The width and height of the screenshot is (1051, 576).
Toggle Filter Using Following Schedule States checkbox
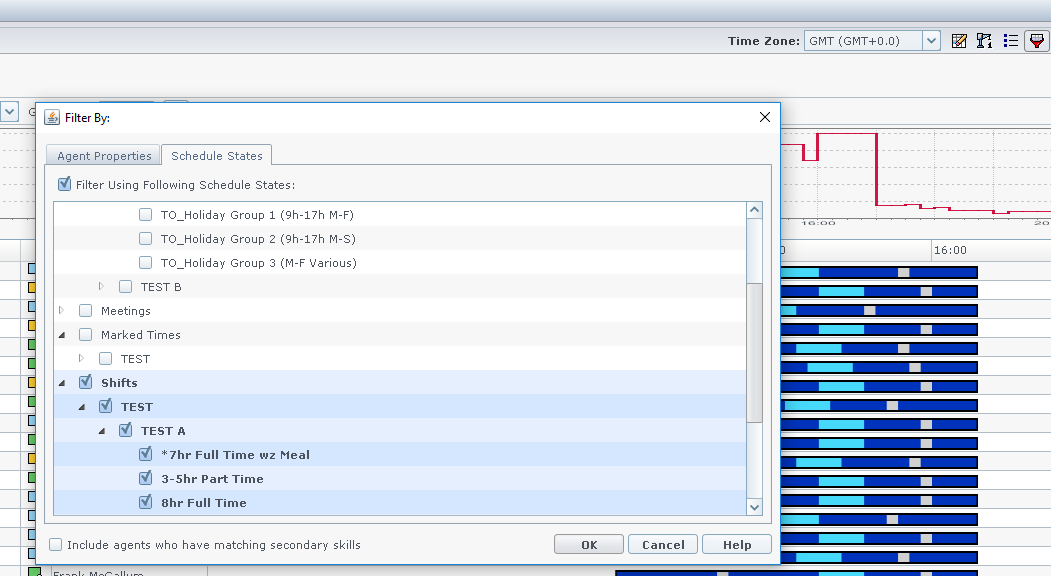pos(64,184)
